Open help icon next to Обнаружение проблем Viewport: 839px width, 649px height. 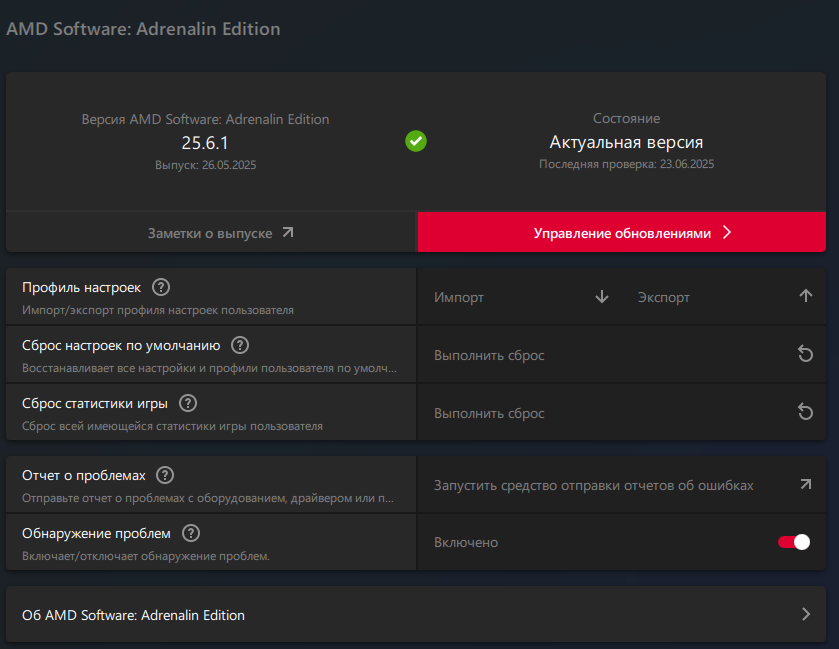pos(191,533)
